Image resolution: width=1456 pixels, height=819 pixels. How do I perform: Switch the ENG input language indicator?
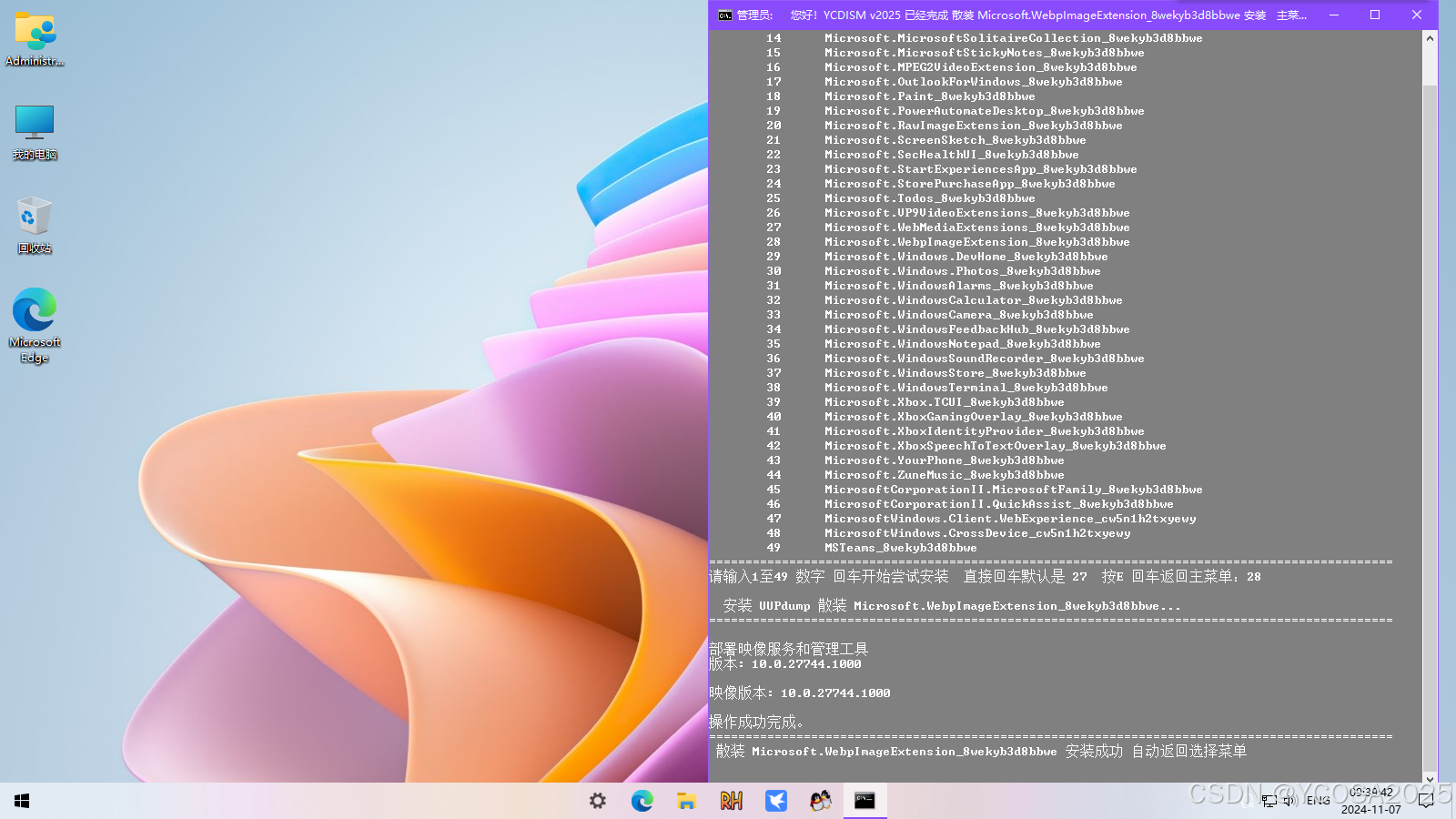point(1318,801)
